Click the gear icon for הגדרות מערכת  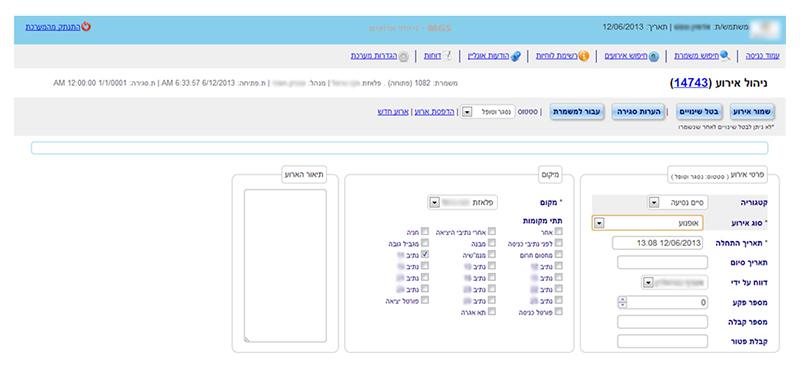pos(403,57)
